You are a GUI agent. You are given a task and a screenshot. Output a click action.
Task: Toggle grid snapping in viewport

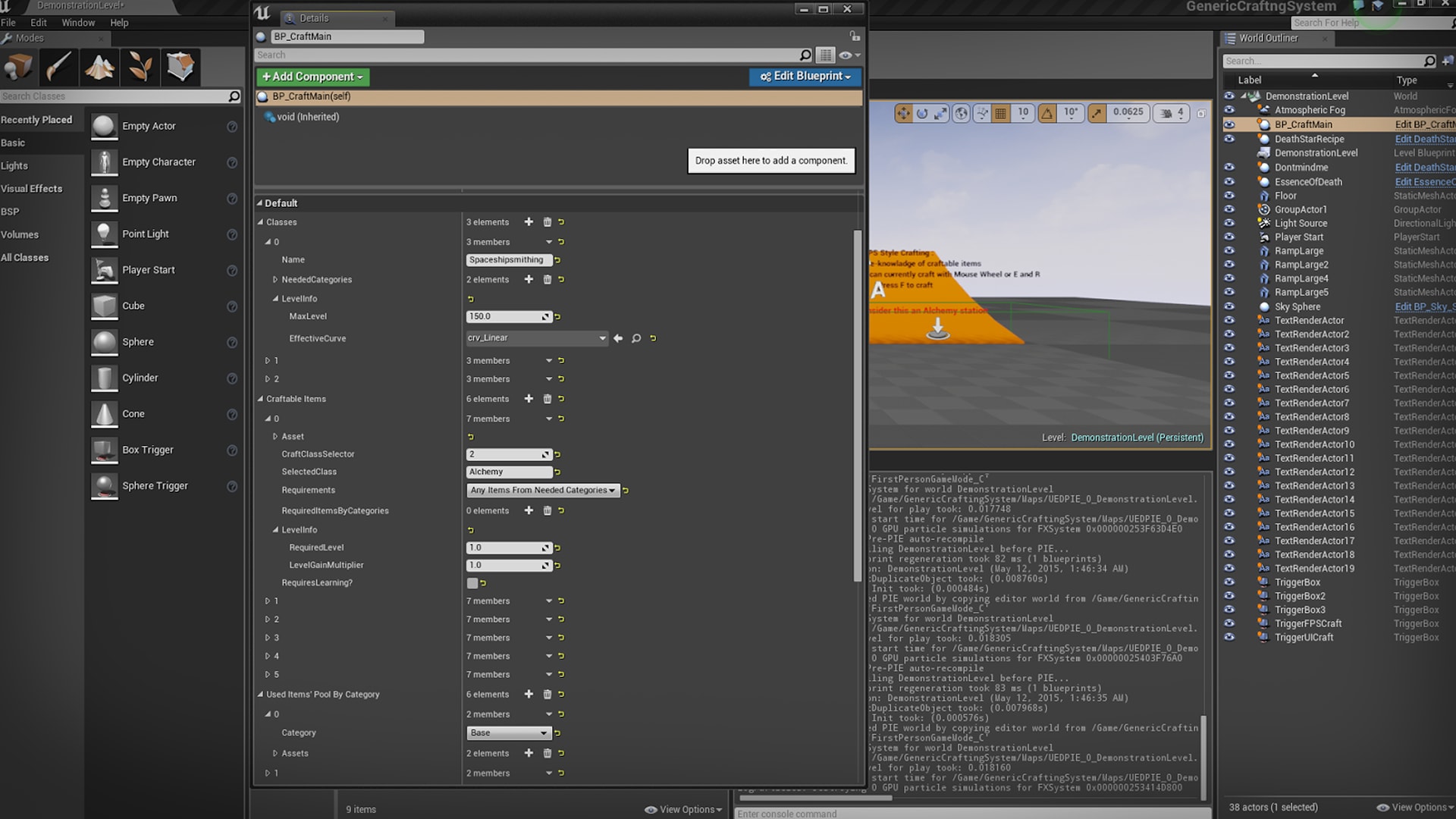[1001, 113]
